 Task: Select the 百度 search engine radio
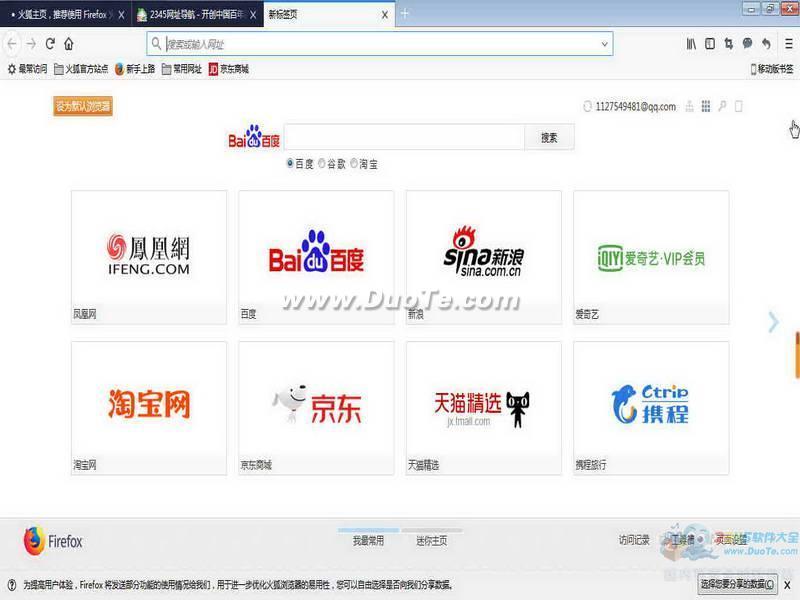click(x=290, y=163)
